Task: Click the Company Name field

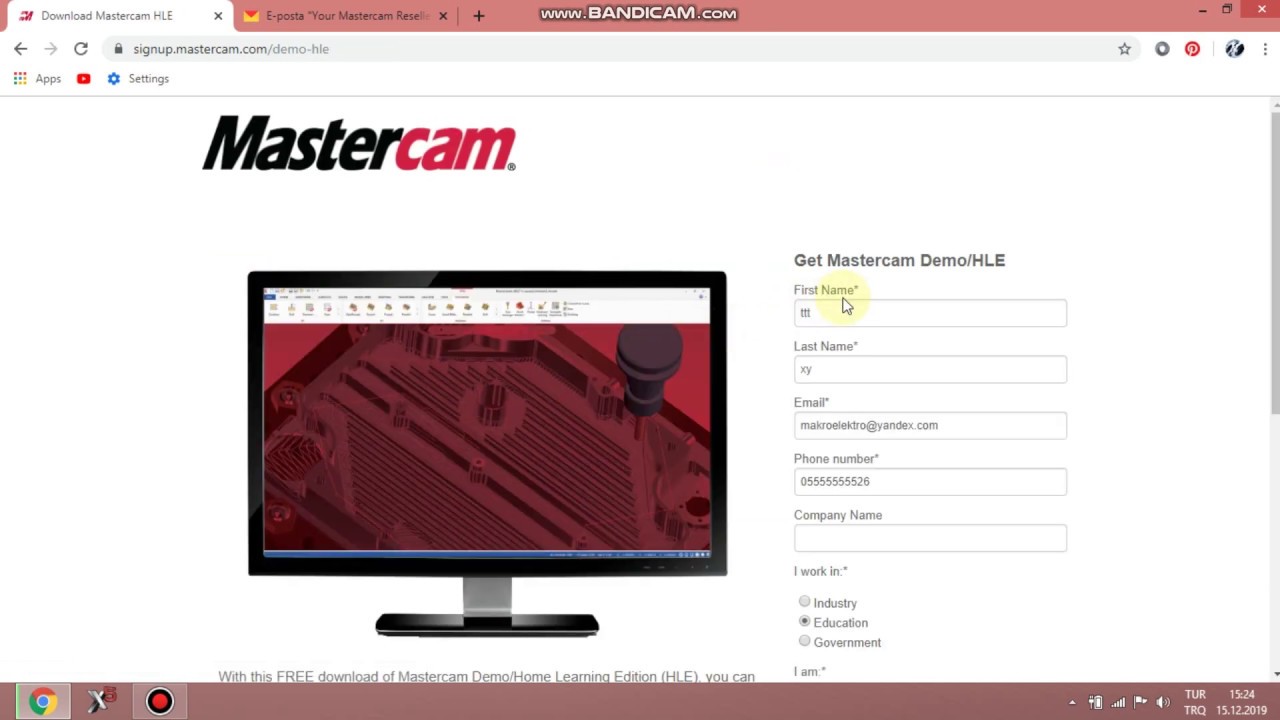Action: click(930, 538)
